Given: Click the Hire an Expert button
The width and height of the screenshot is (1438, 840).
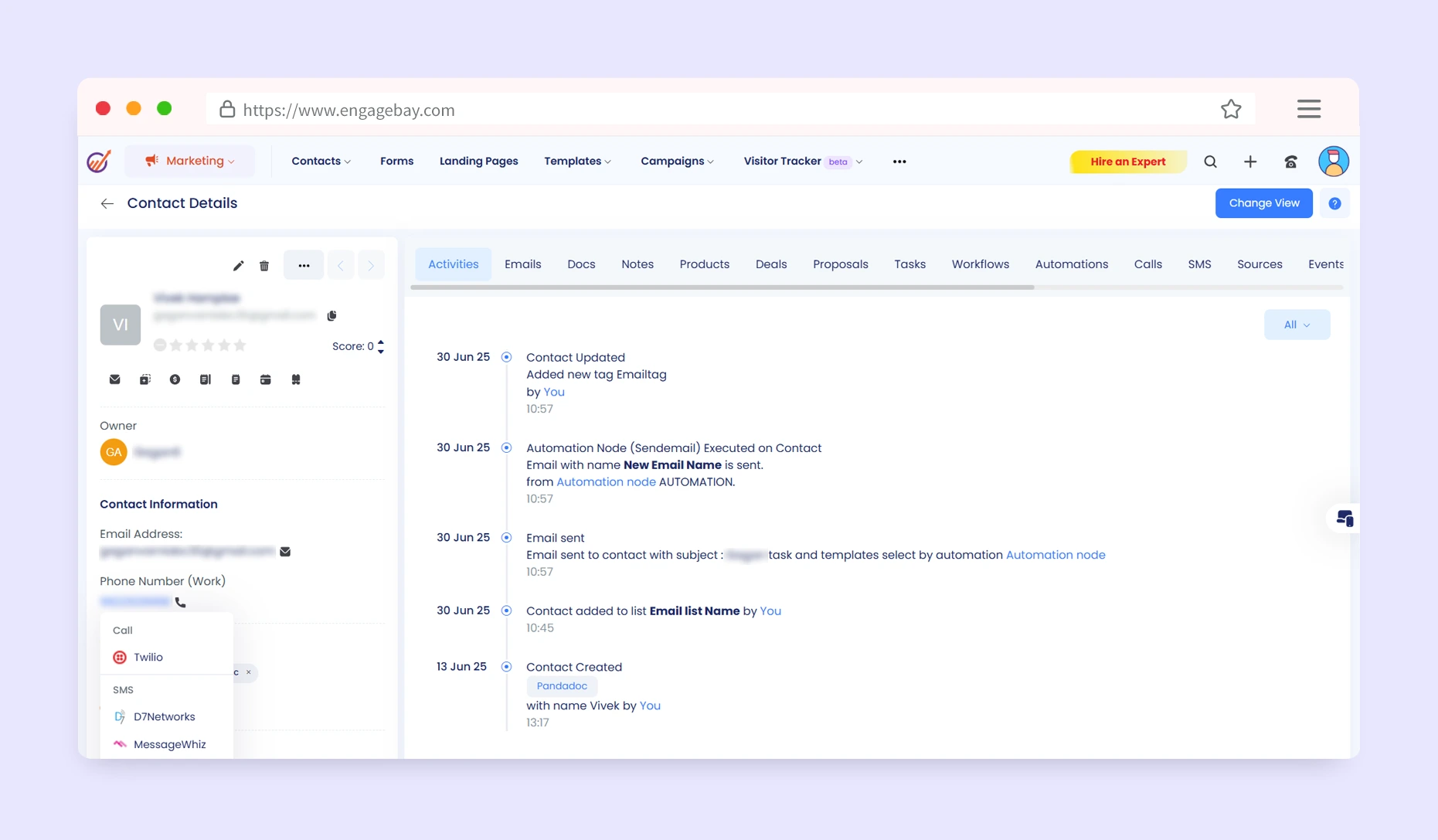Looking at the screenshot, I should pos(1127,162).
